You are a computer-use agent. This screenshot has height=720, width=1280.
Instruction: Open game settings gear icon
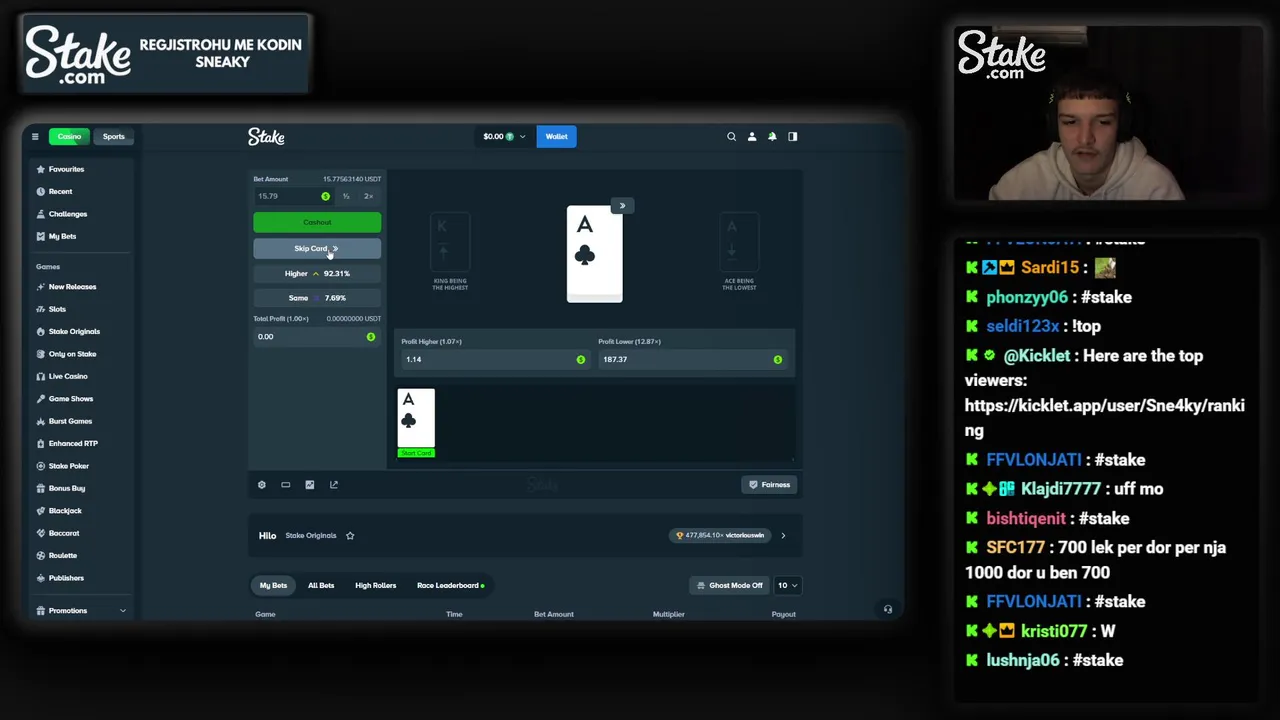pyautogui.click(x=262, y=485)
